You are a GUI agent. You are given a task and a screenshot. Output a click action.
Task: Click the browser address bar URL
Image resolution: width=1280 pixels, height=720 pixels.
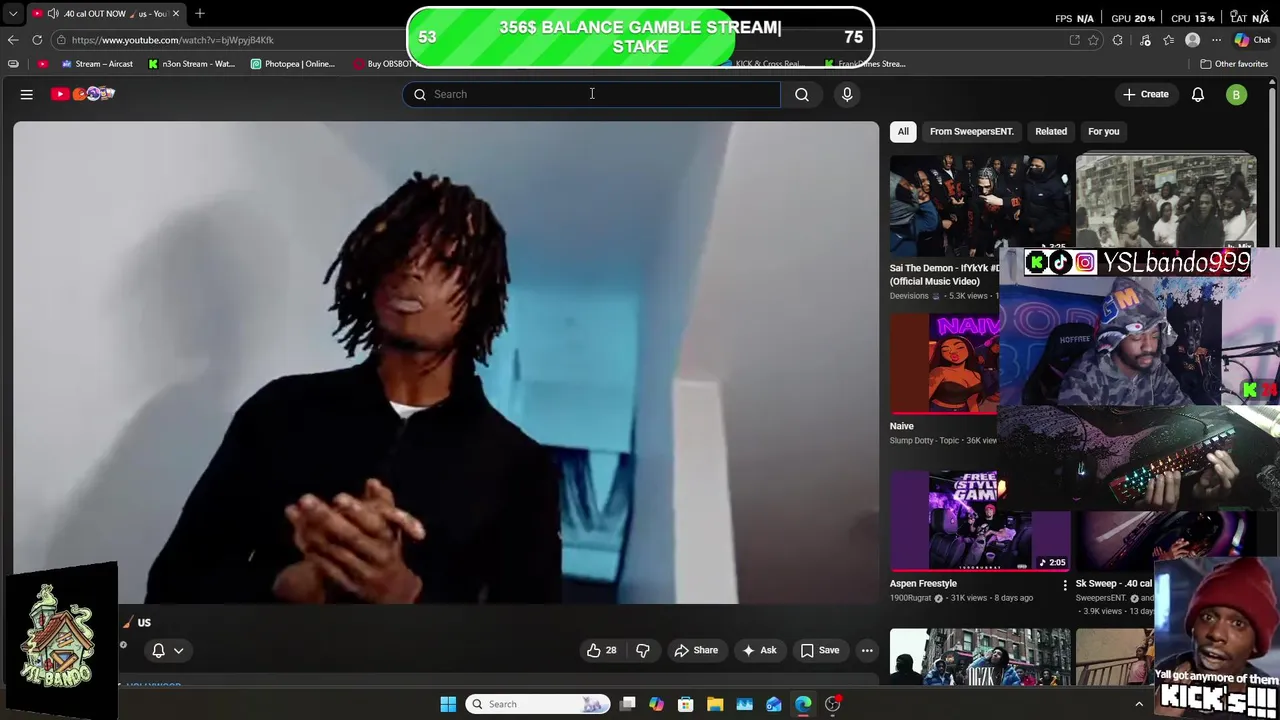point(172,40)
